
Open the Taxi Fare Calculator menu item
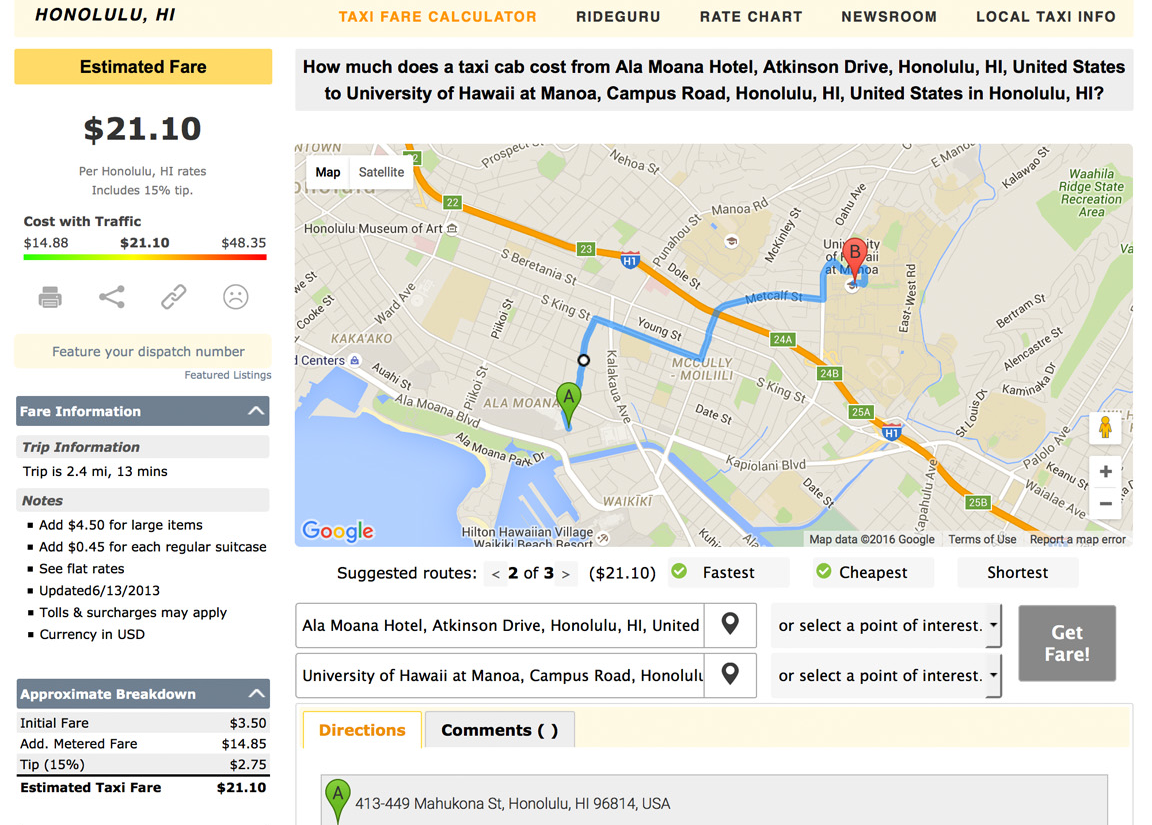437,16
